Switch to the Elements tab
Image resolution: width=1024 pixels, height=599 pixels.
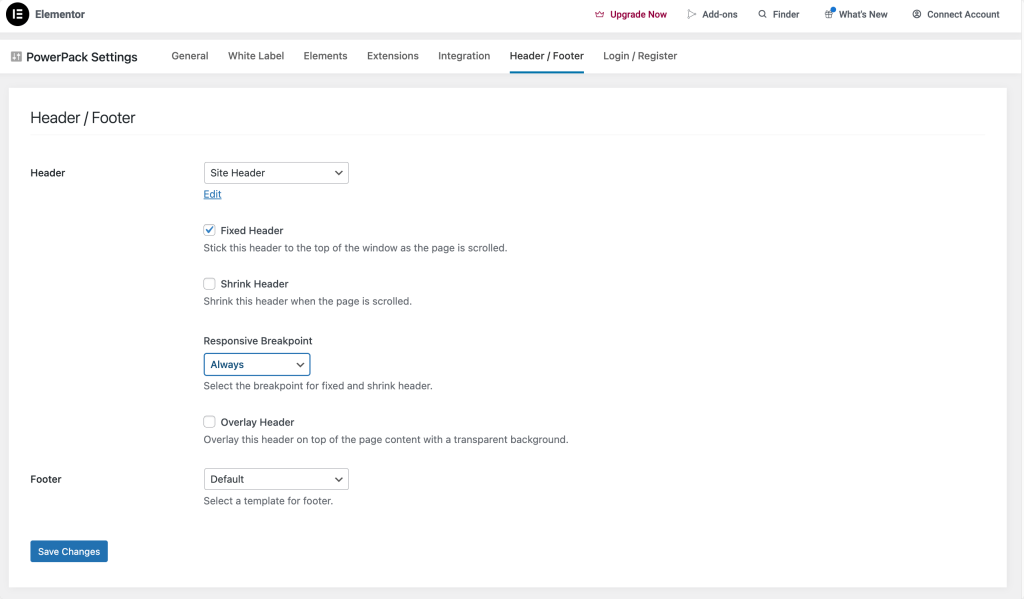point(325,56)
